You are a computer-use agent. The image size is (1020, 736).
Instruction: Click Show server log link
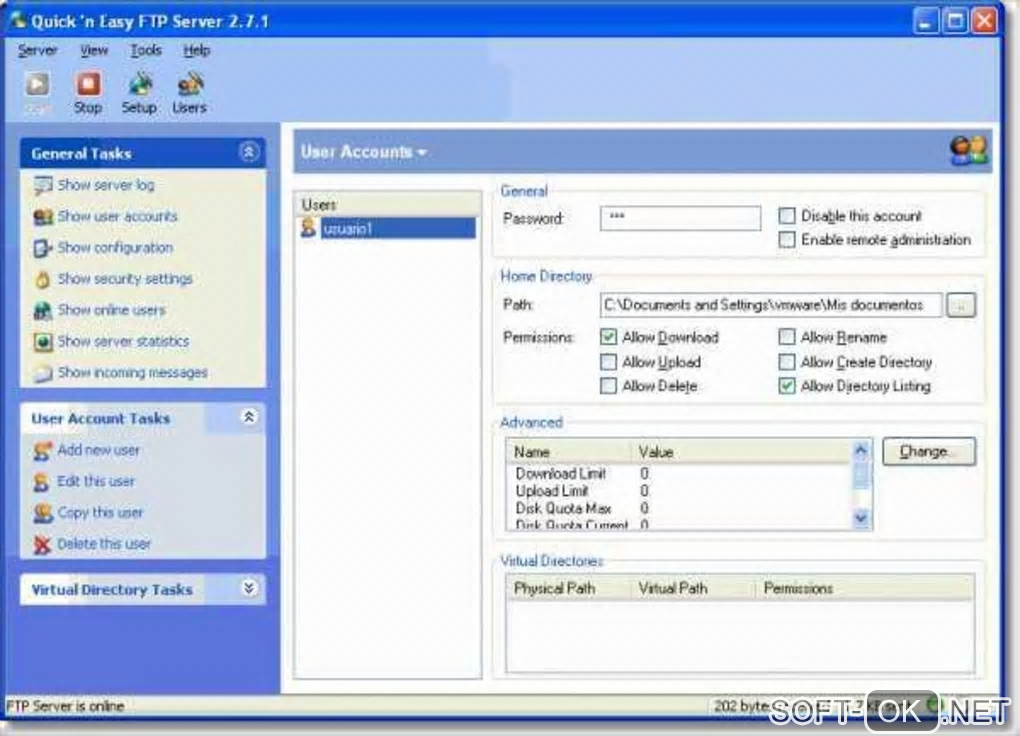click(106, 185)
